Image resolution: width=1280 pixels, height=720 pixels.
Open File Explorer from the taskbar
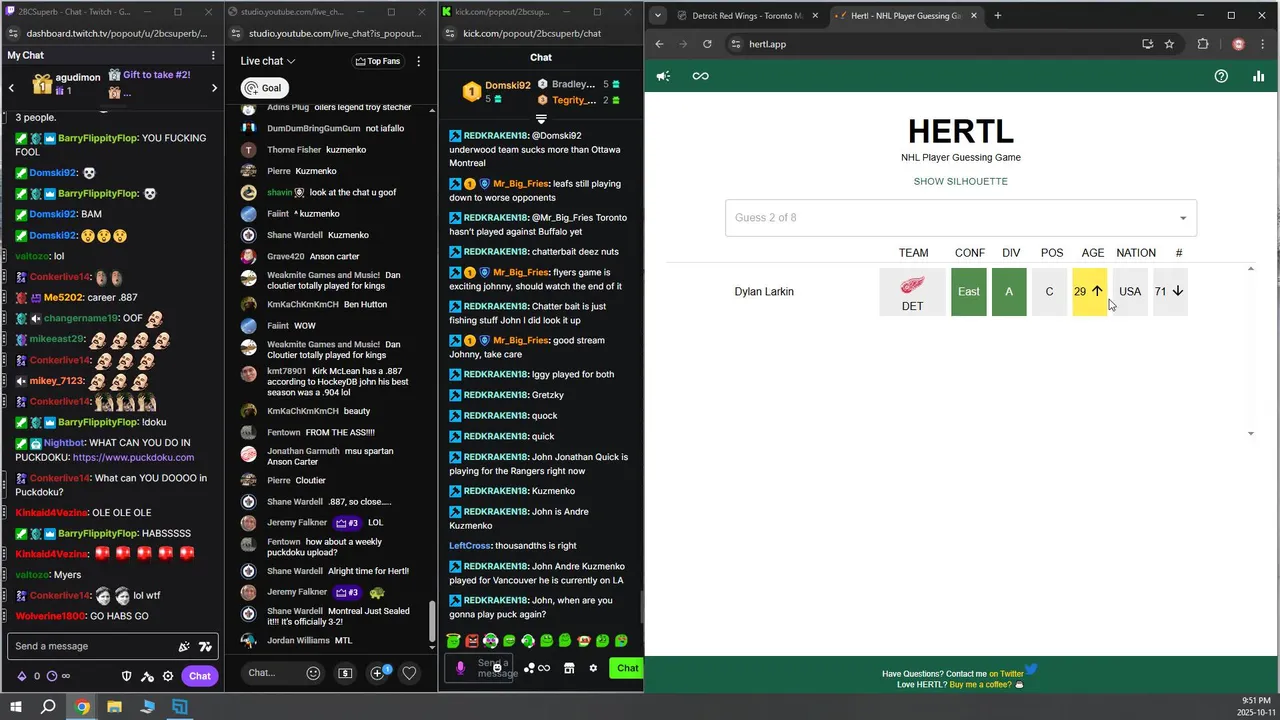click(114, 706)
